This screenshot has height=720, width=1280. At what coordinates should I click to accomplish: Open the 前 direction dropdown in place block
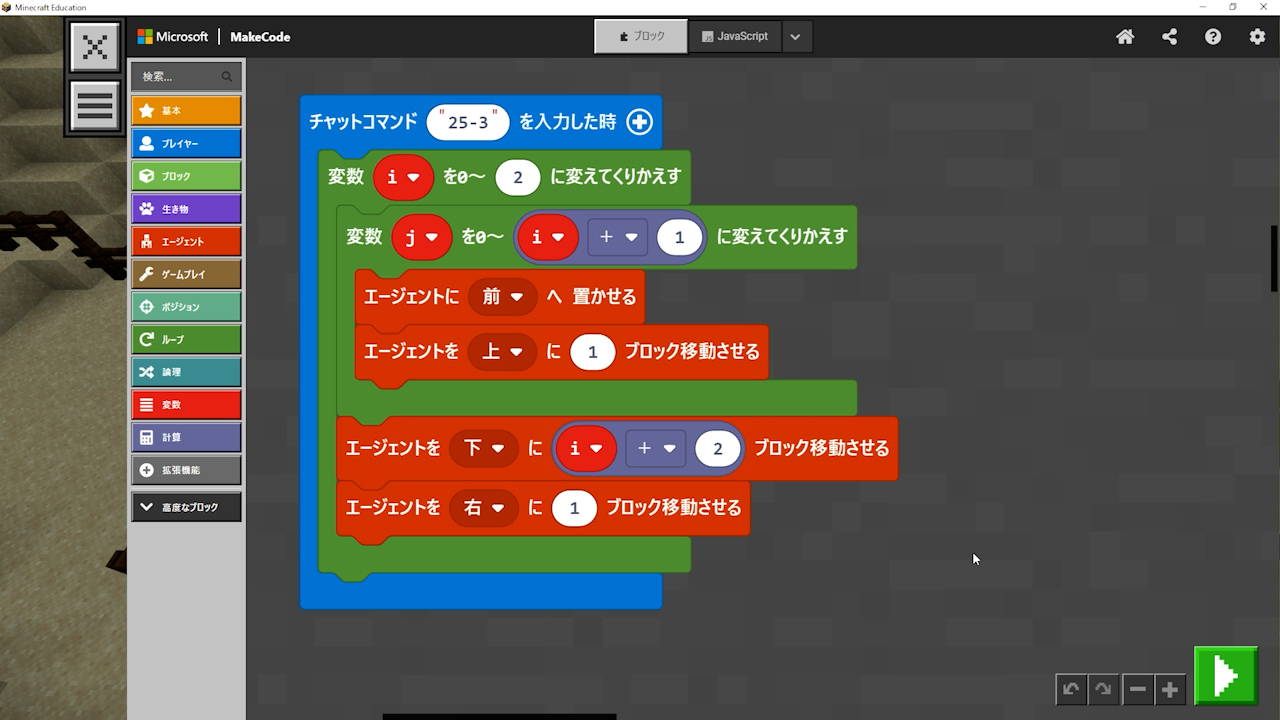coord(502,297)
